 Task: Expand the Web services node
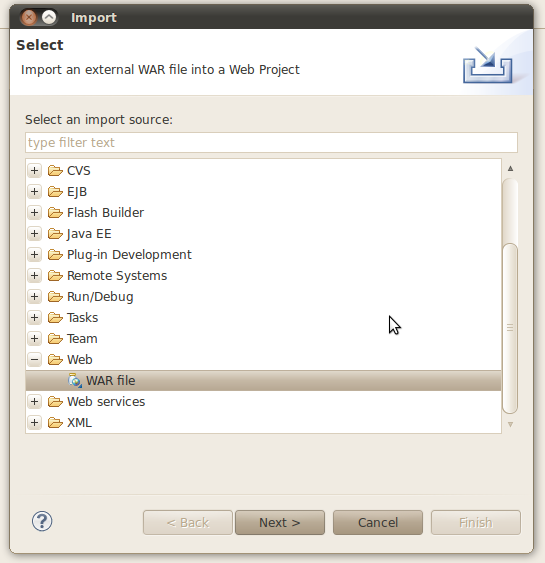pos(34,401)
